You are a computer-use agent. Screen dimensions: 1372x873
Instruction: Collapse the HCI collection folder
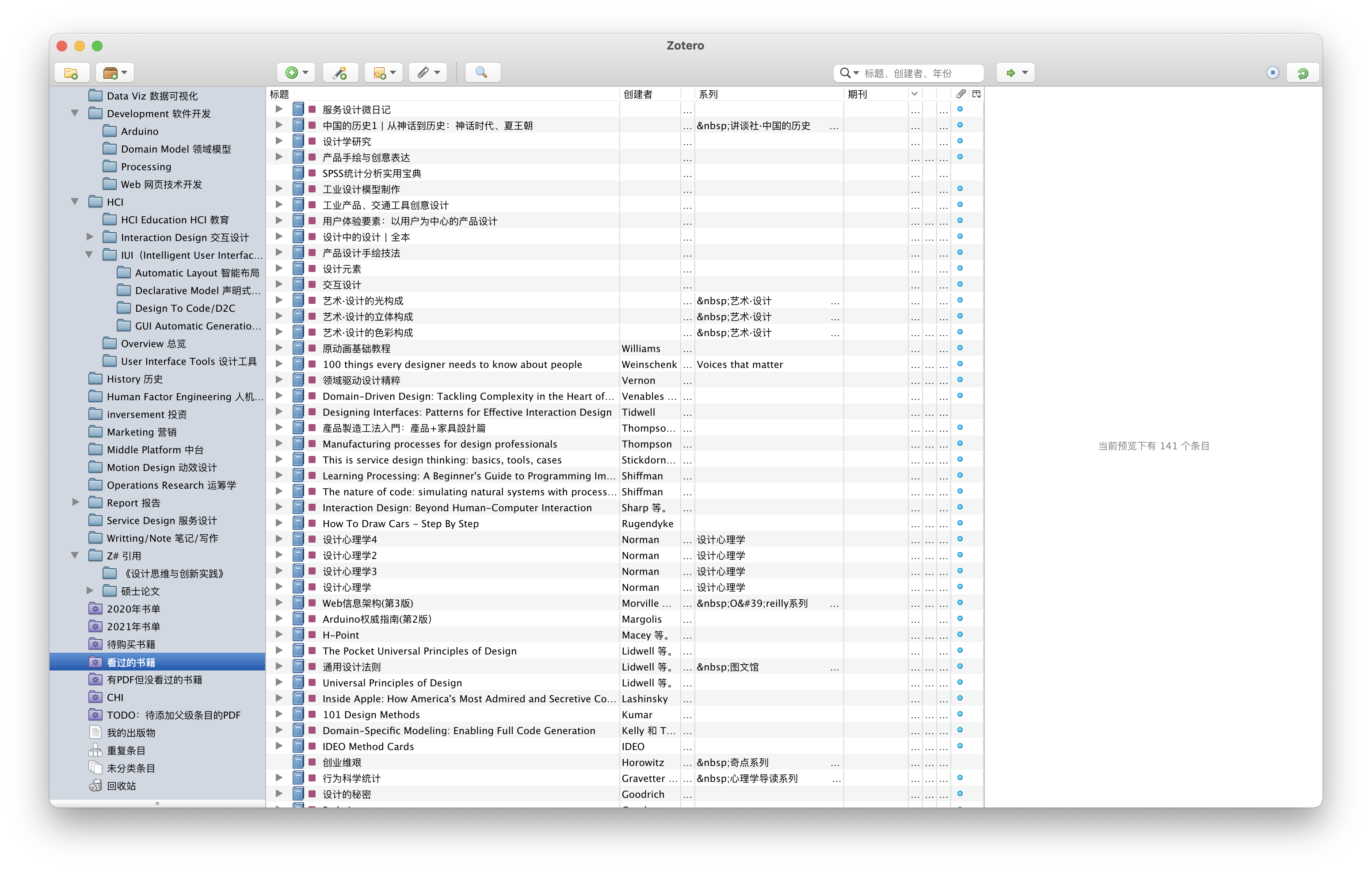coord(75,202)
